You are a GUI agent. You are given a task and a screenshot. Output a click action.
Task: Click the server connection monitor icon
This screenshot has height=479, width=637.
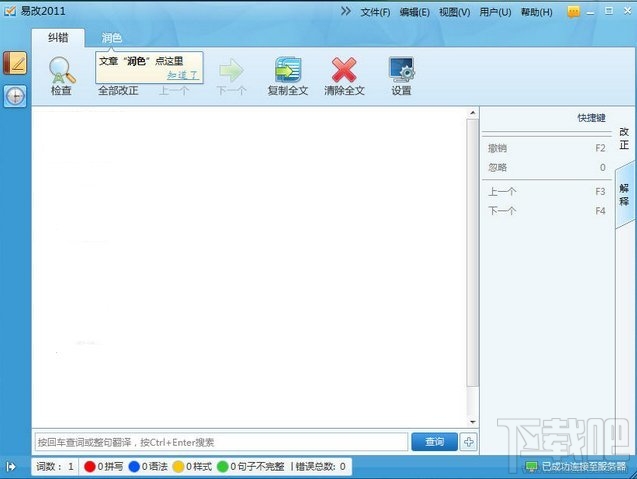point(531,466)
